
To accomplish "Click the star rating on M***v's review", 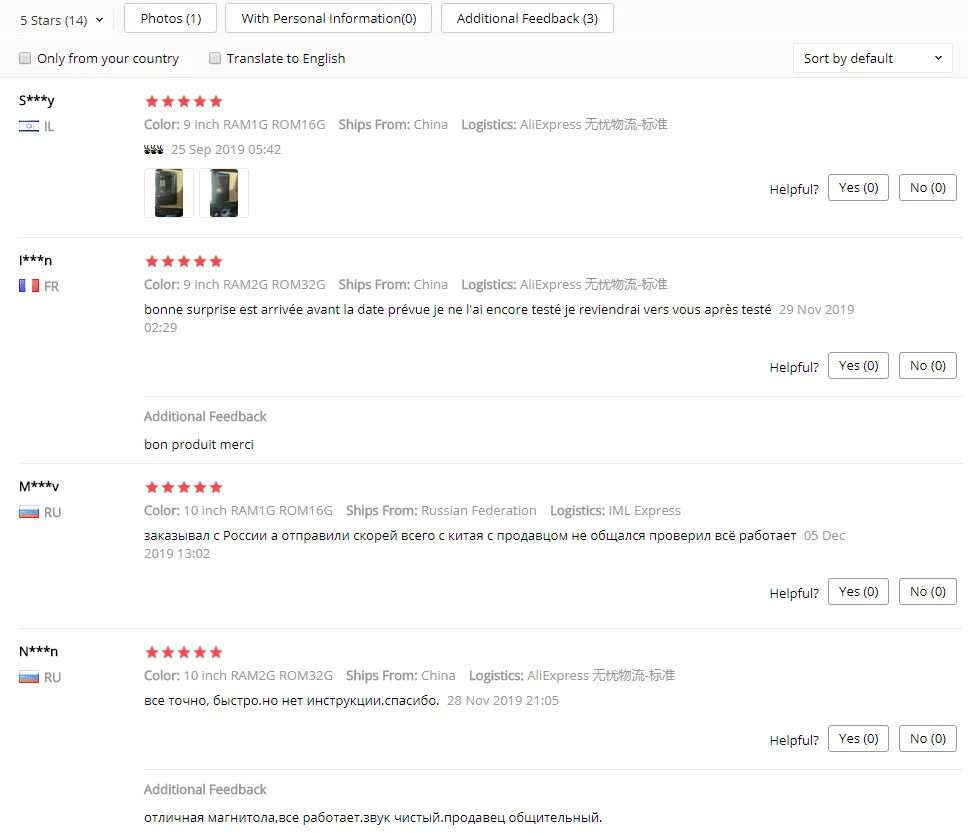I will pos(183,487).
